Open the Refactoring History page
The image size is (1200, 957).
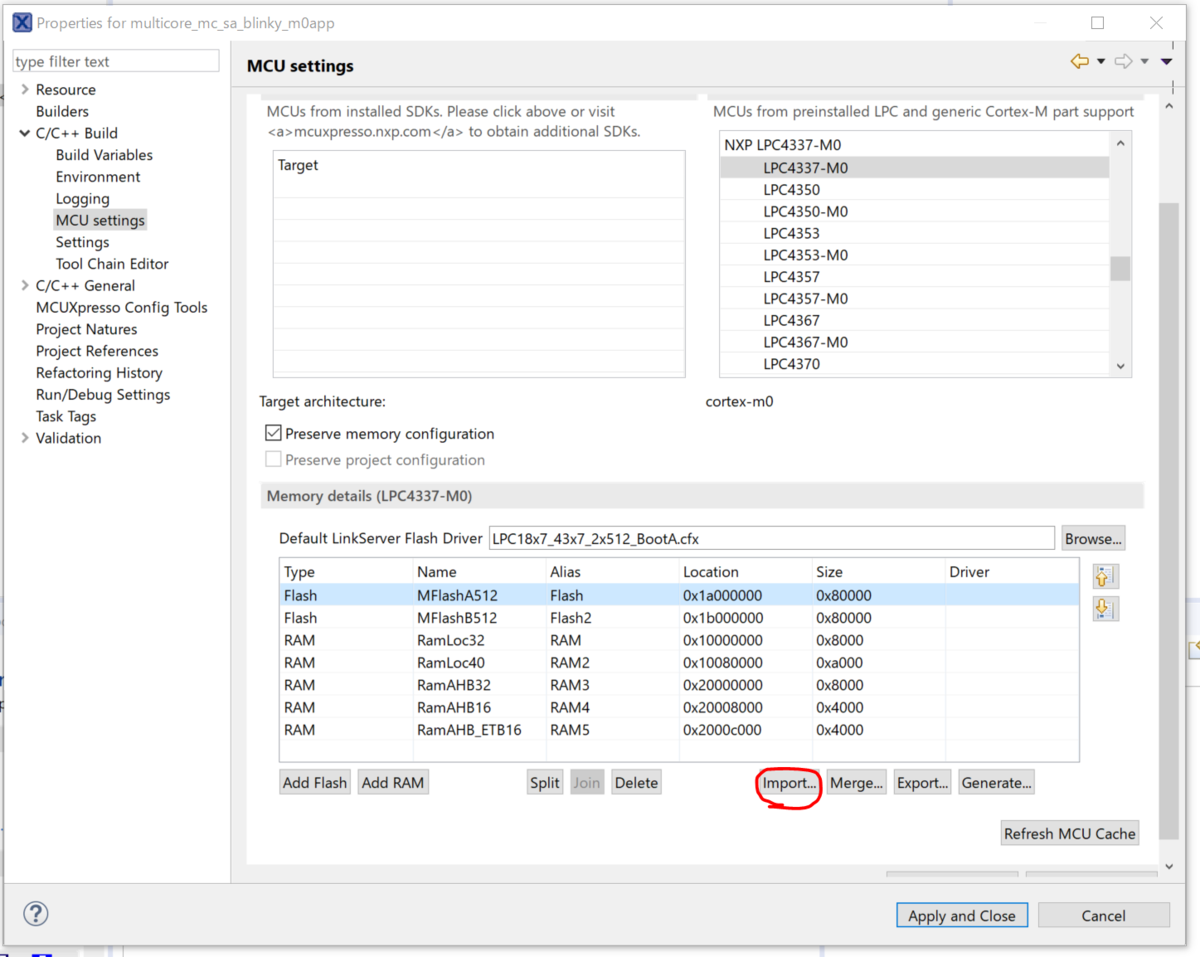coord(99,373)
